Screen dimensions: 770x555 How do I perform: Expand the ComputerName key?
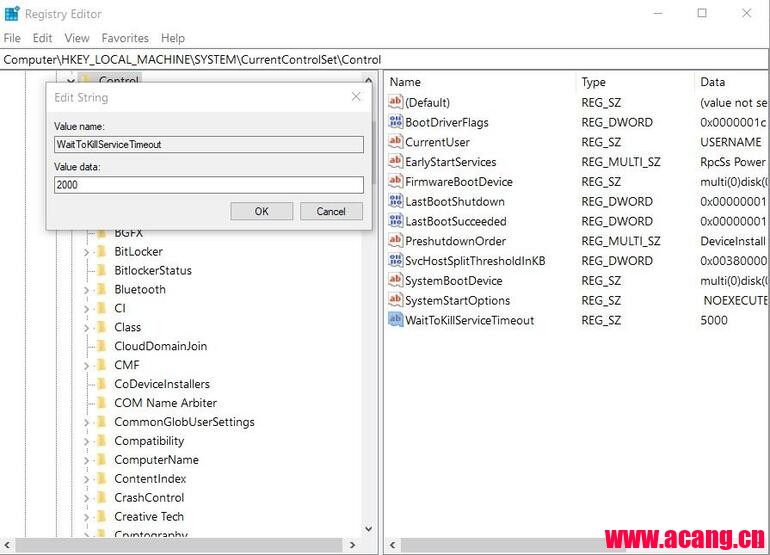86,461
